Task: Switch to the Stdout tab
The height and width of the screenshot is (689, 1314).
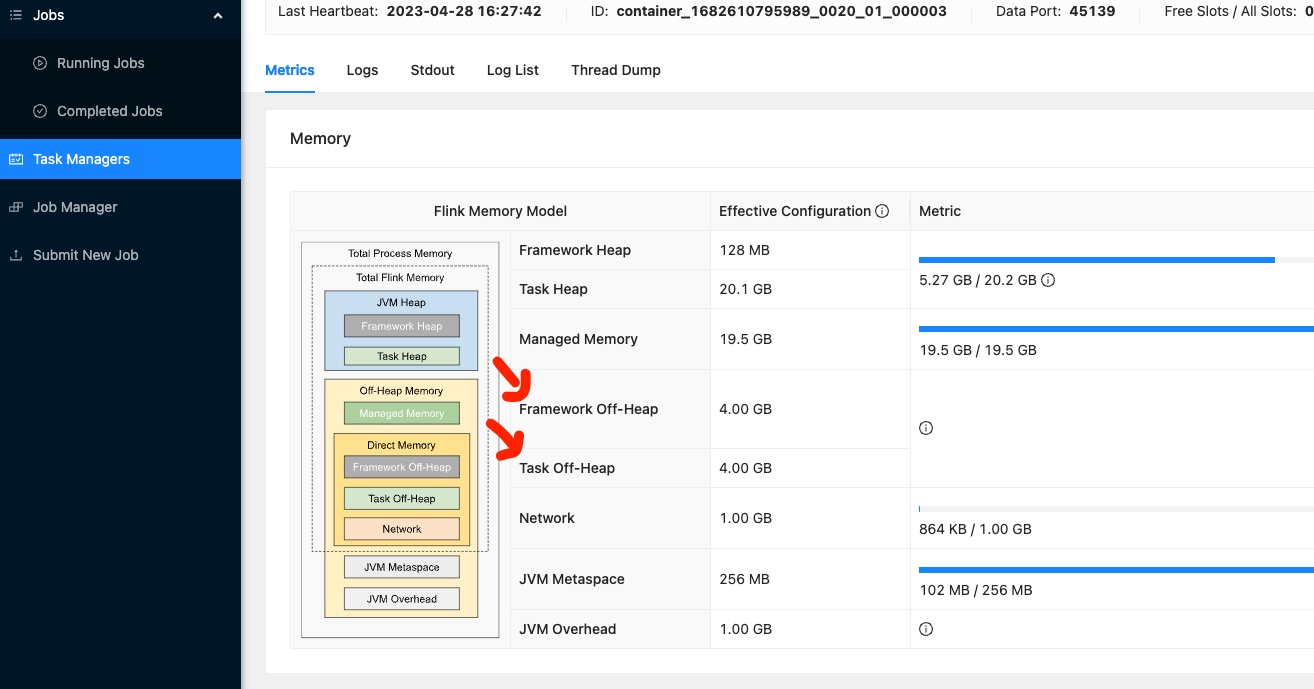Action: pyautogui.click(x=432, y=70)
